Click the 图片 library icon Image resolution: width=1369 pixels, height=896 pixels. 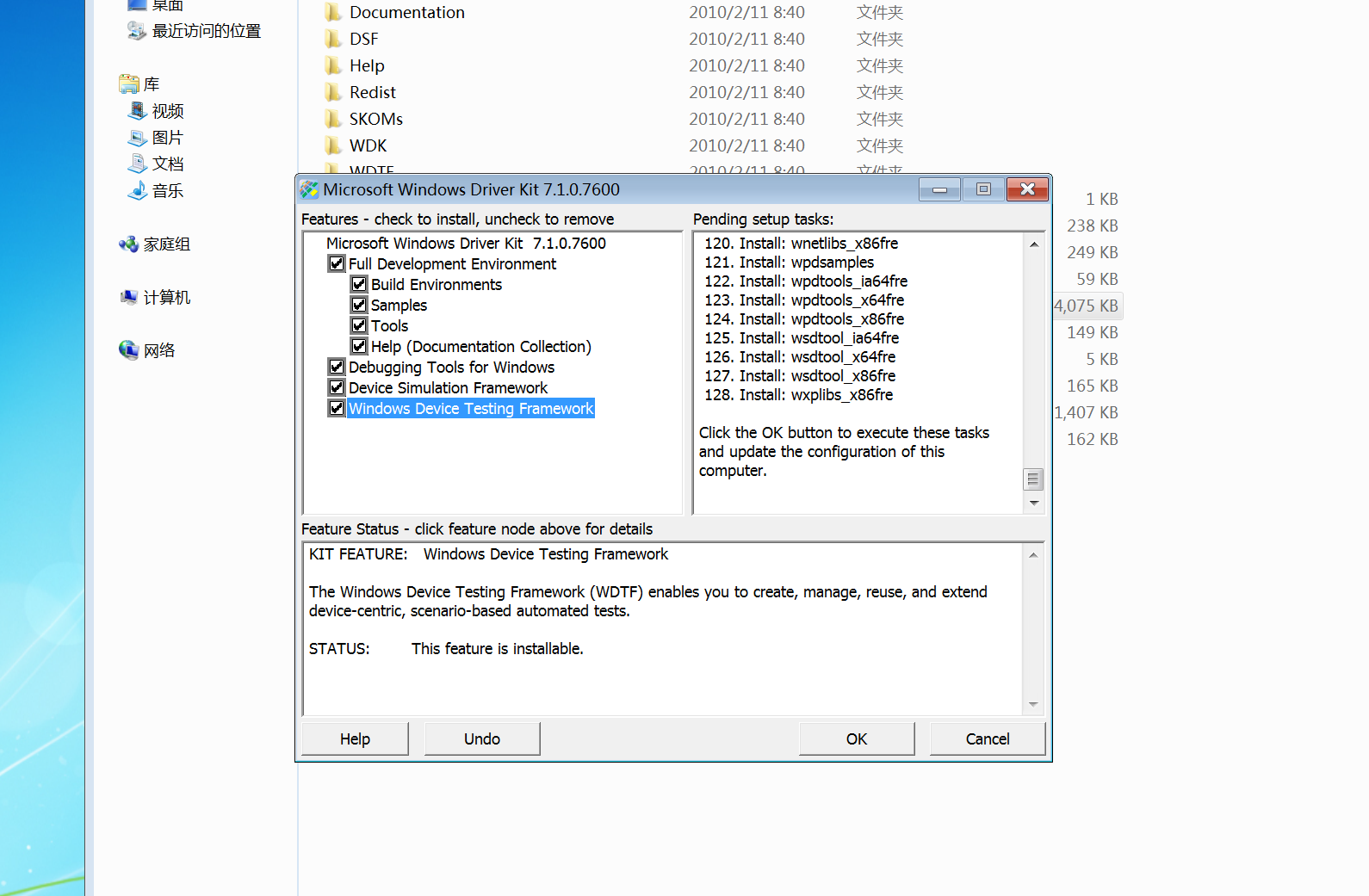pyautogui.click(x=137, y=138)
